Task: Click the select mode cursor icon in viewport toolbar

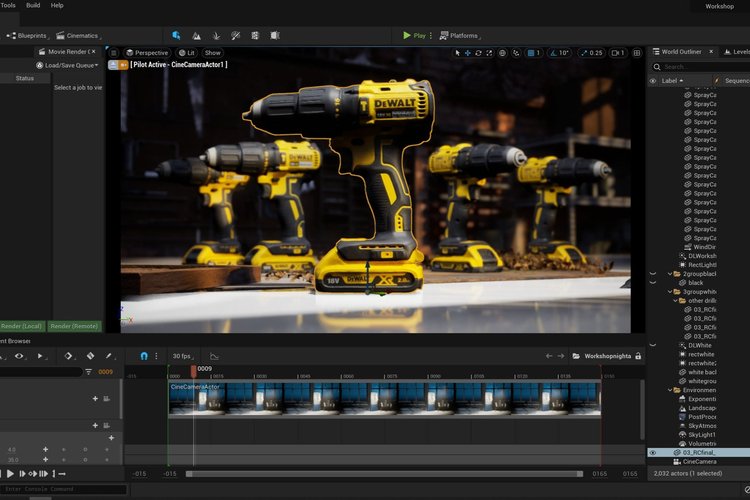Action: (x=457, y=53)
